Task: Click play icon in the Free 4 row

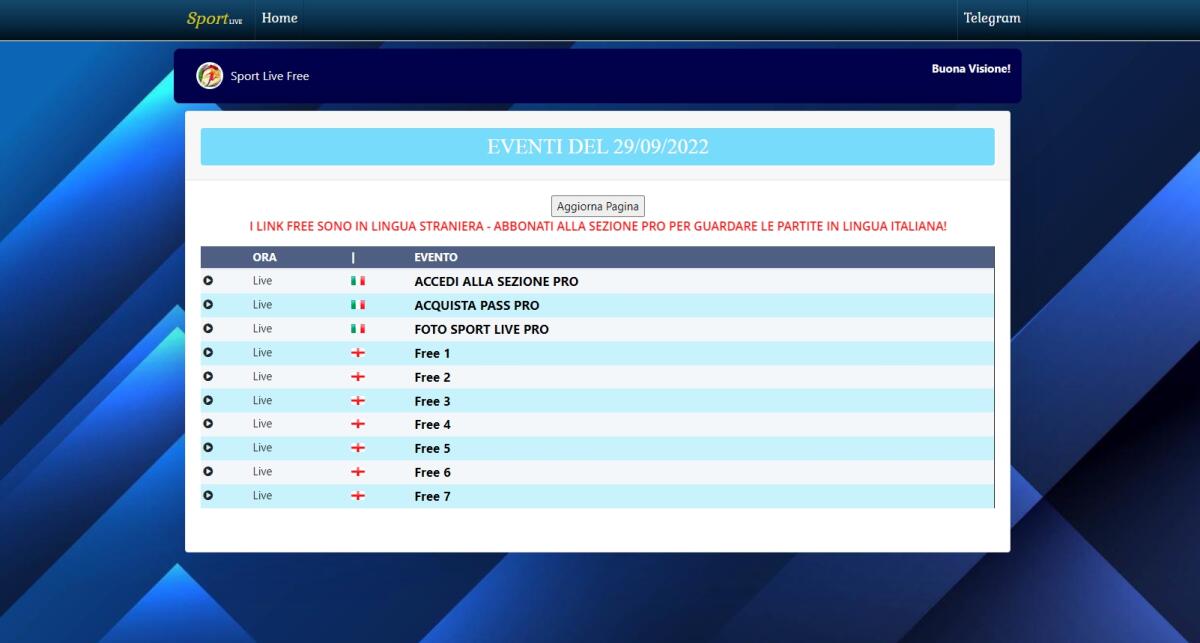Action: pos(208,424)
